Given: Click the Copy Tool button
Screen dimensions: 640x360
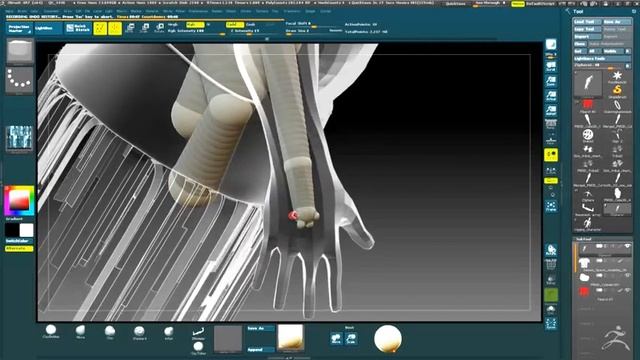Looking at the screenshot, I should 587,29.
